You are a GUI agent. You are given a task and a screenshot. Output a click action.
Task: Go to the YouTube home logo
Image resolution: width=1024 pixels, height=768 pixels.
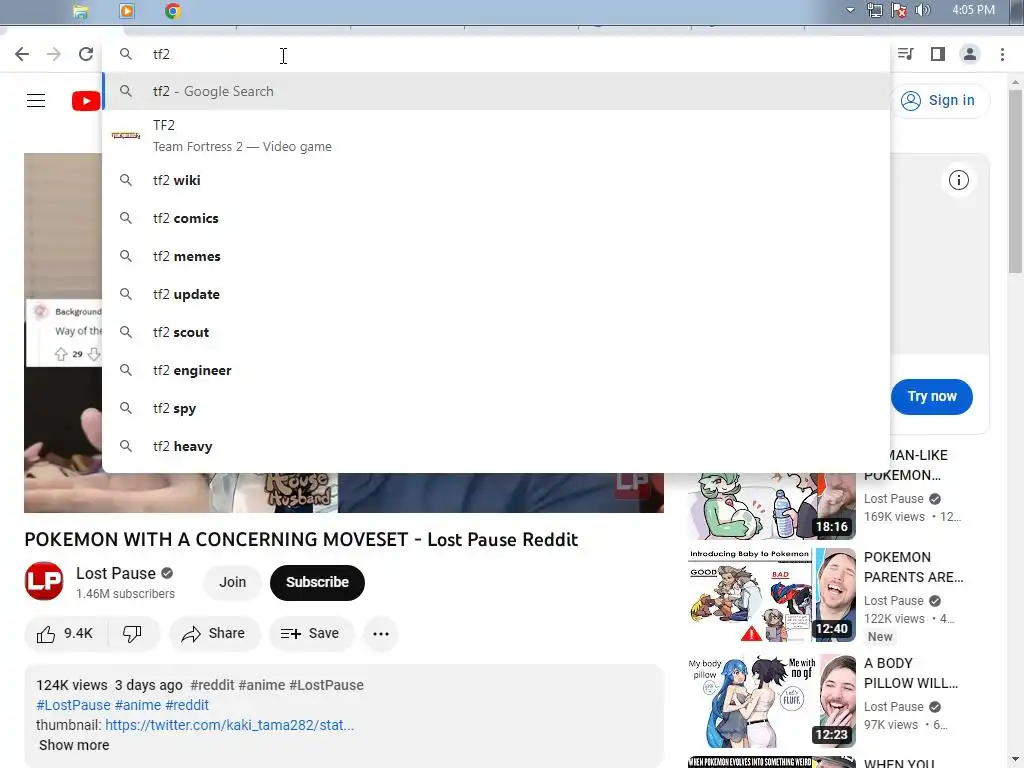pos(86,101)
